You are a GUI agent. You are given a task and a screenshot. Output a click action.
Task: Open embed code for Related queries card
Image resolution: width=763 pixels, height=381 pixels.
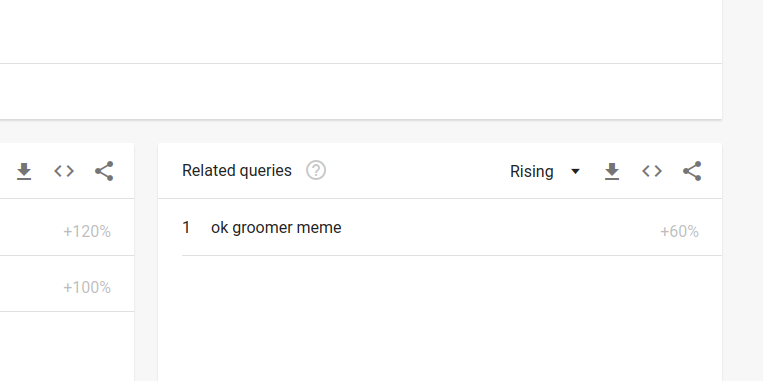click(x=652, y=171)
